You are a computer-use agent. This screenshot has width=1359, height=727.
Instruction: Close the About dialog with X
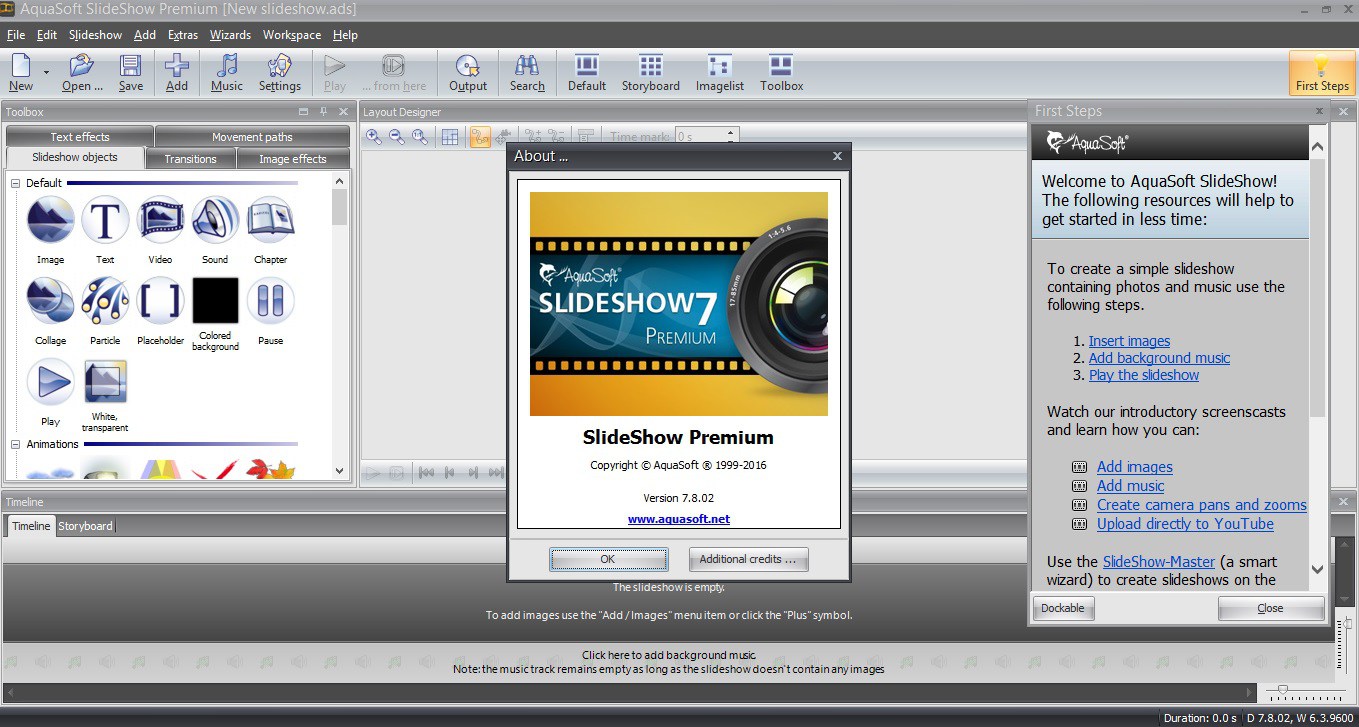[x=837, y=156]
